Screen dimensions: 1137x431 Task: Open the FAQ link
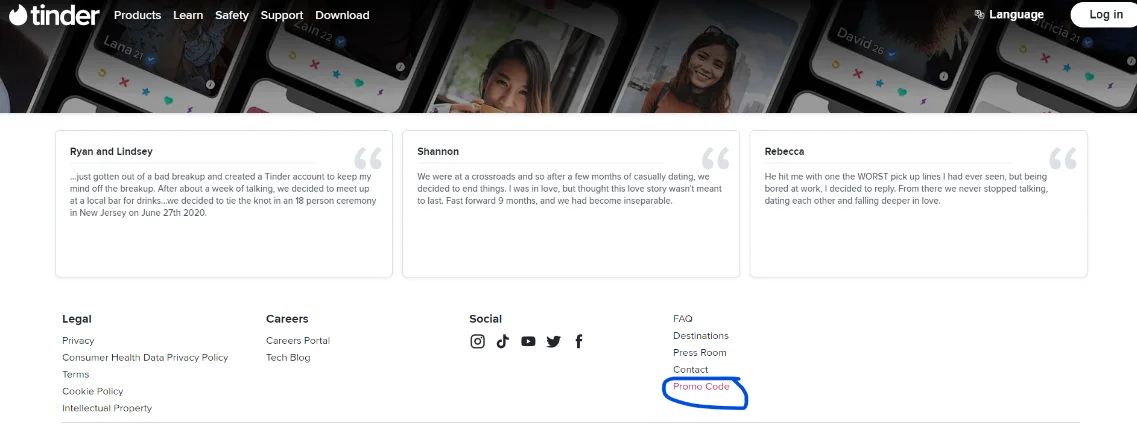pyautogui.click(x=682, y=319)
